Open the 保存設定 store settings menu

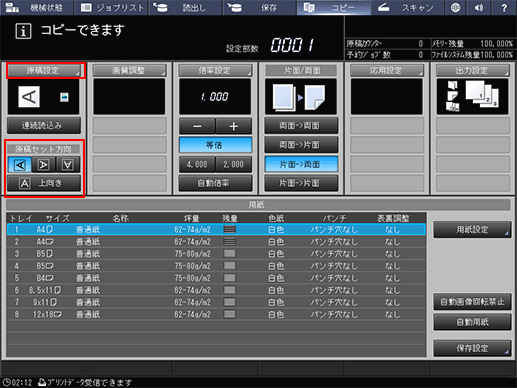pyautogui.click(x=472, y=348)
